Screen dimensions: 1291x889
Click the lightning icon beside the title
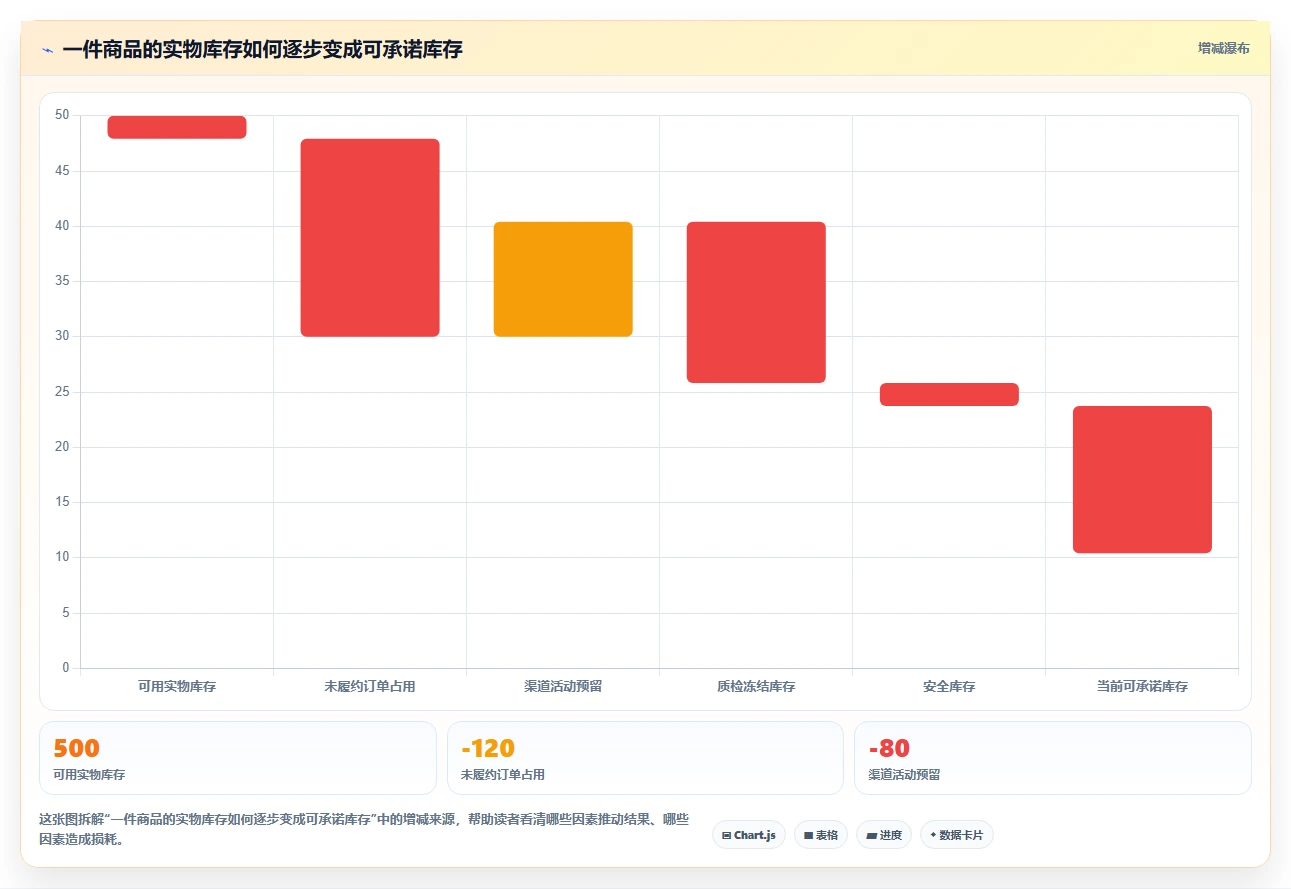coord(47,50)
